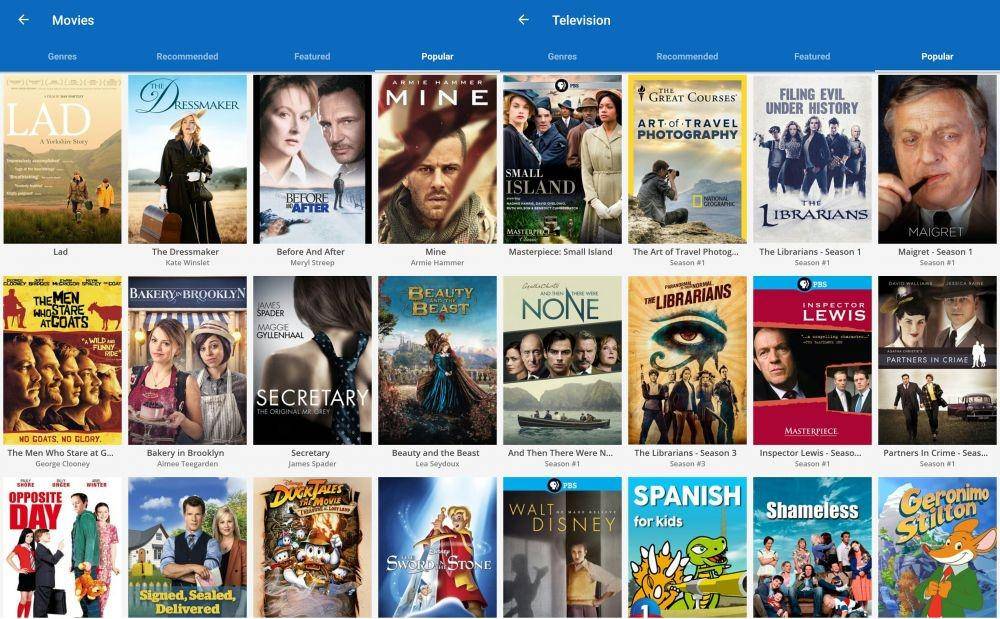This screenshot has height=619, width=1000.
Task: Click 'Meryl Streep' actor name
Action: pyautogui.click(x=312, y=263)
